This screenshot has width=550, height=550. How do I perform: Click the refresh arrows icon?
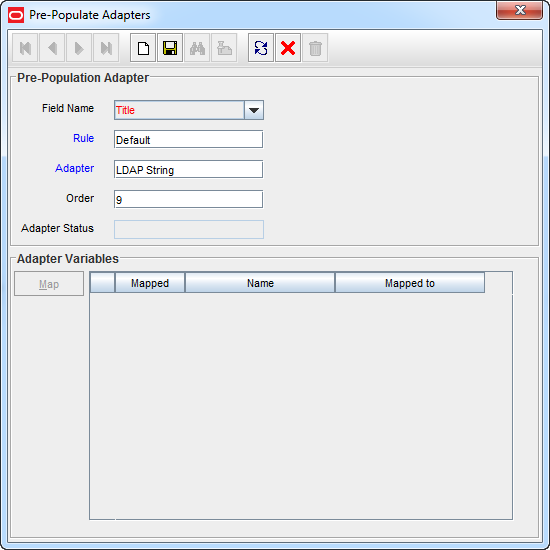pyautogui.click(x=261, y=48)
